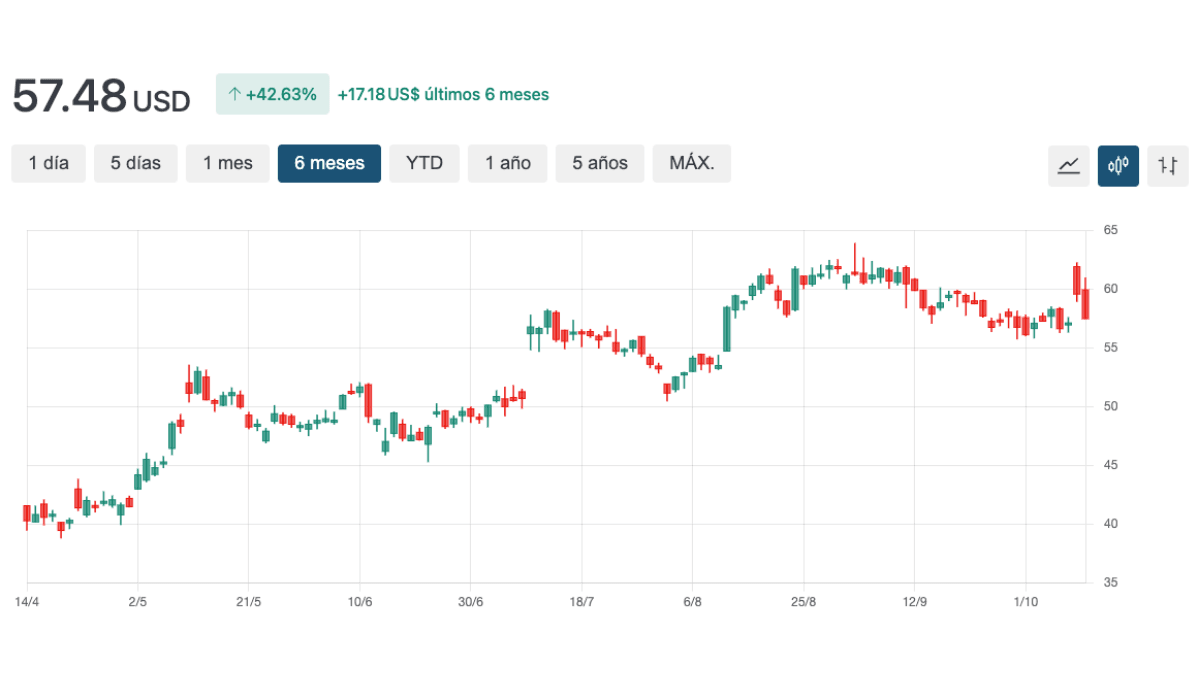
Task: Display the 5 años chart range
Action: click(600, 164)
